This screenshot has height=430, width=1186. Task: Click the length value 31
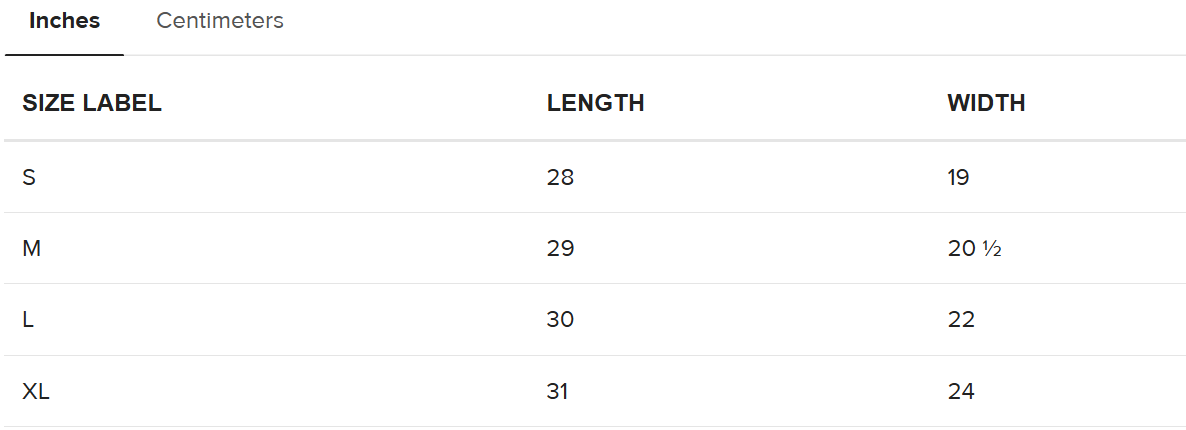[x=557, y=391]
